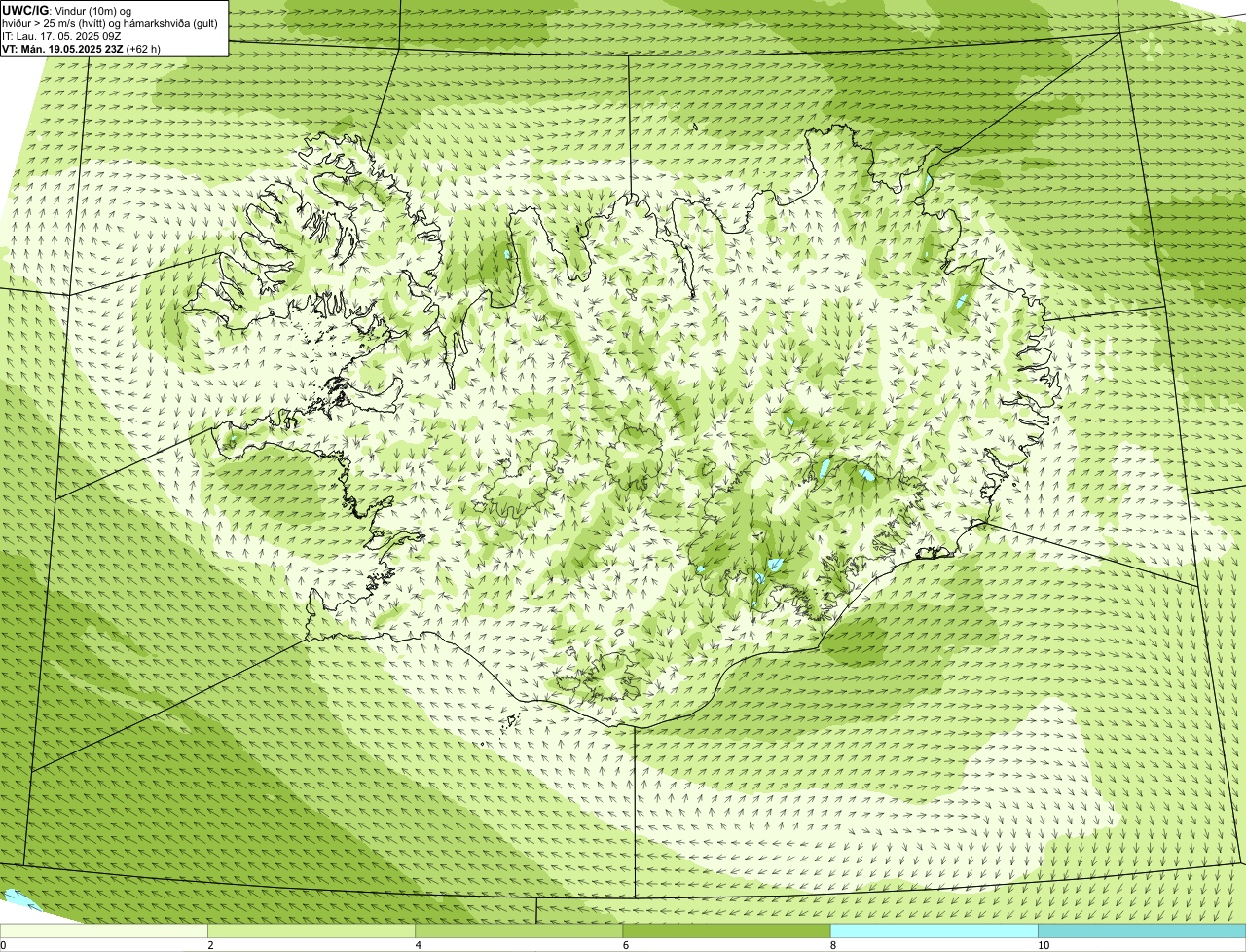The height and width of the screenshot is (952, 1246).
Task: Click the scale label '10' on the color bar
Action: pos(1043,945)
